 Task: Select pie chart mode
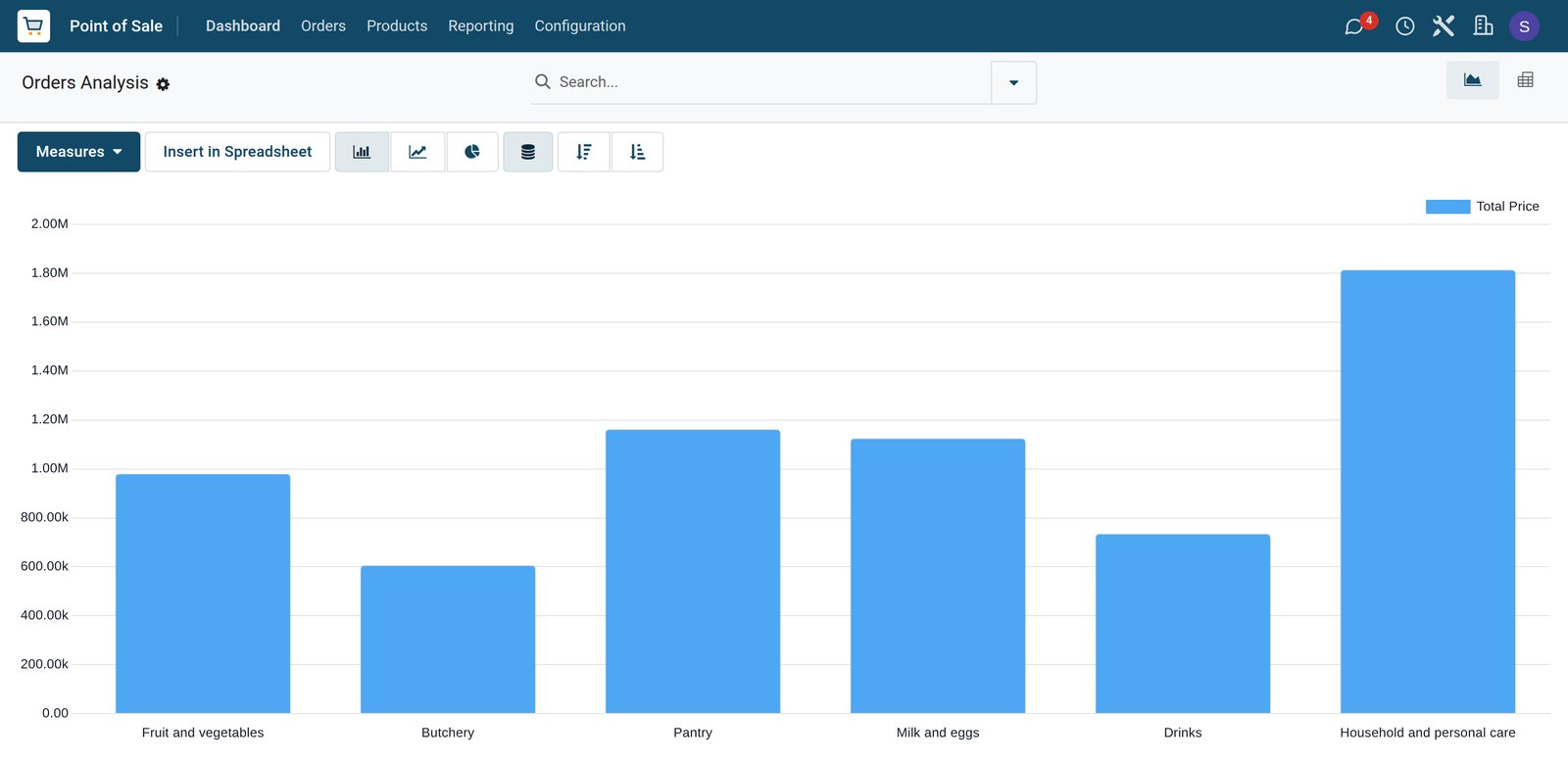pos(472,152)
